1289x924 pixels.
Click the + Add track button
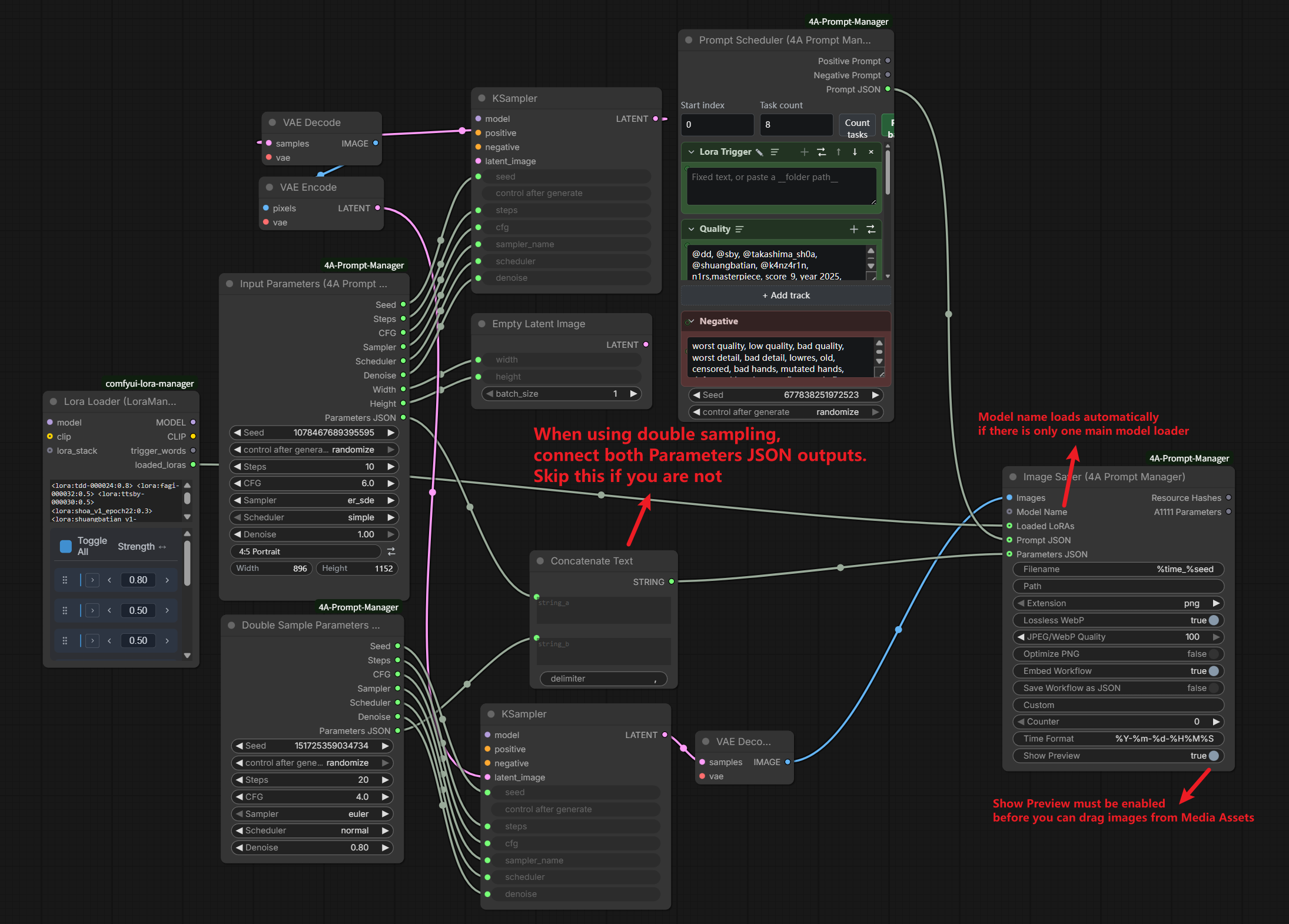(786, 295)
